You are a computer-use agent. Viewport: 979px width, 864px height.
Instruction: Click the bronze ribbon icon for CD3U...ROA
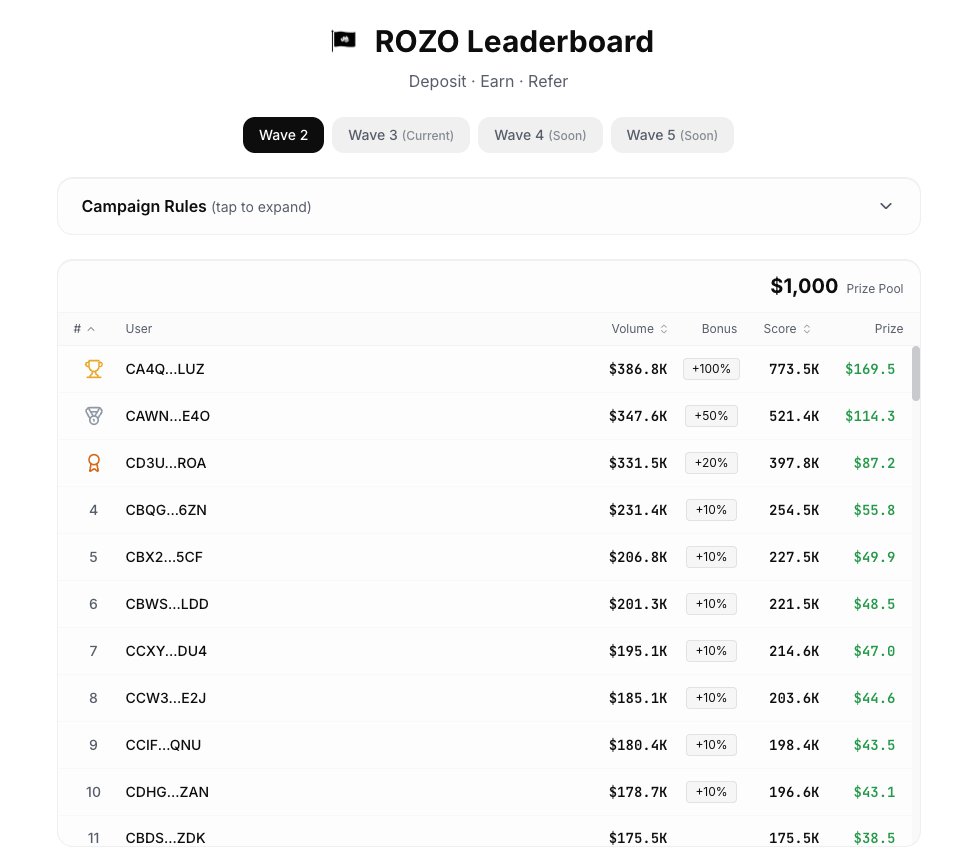pyautogui.click(x=94, y=463)
